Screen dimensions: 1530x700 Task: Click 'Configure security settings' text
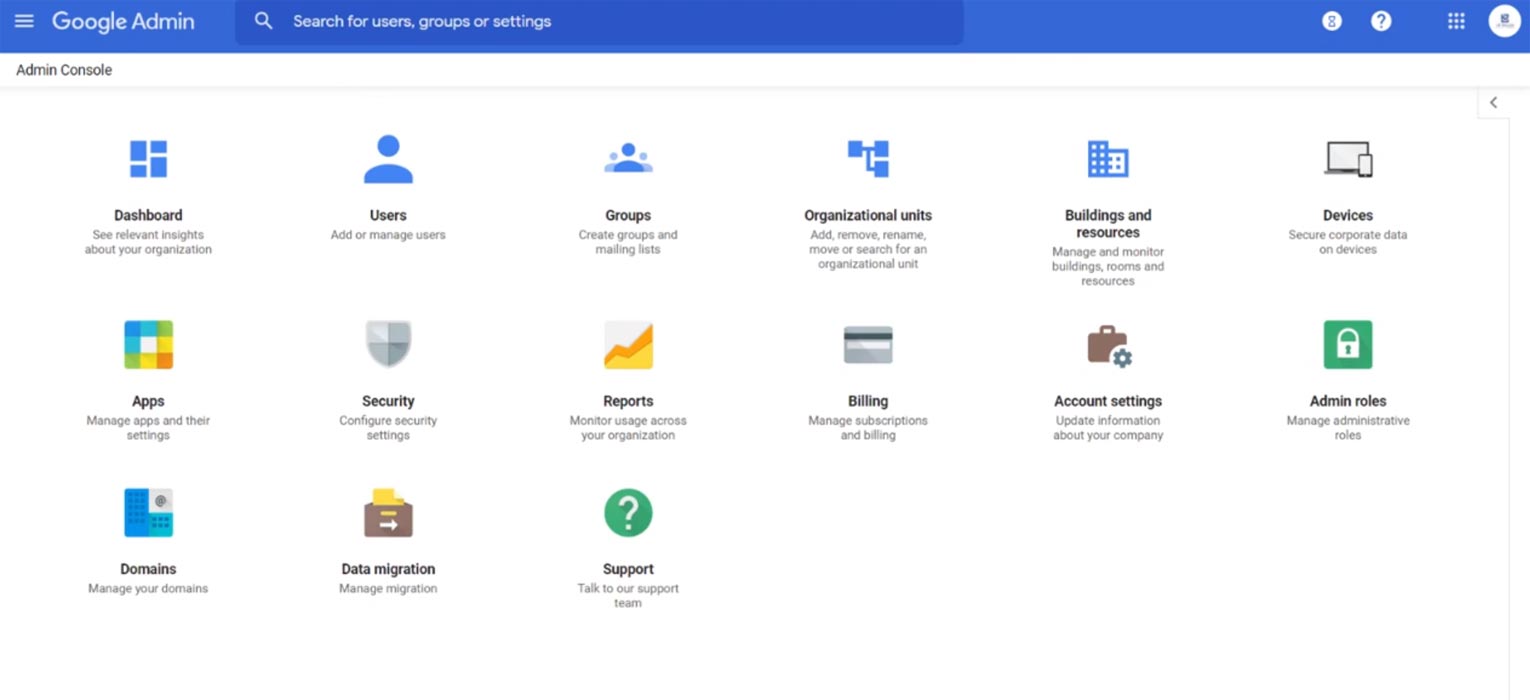pyautogui.click(x=388, y=428)
